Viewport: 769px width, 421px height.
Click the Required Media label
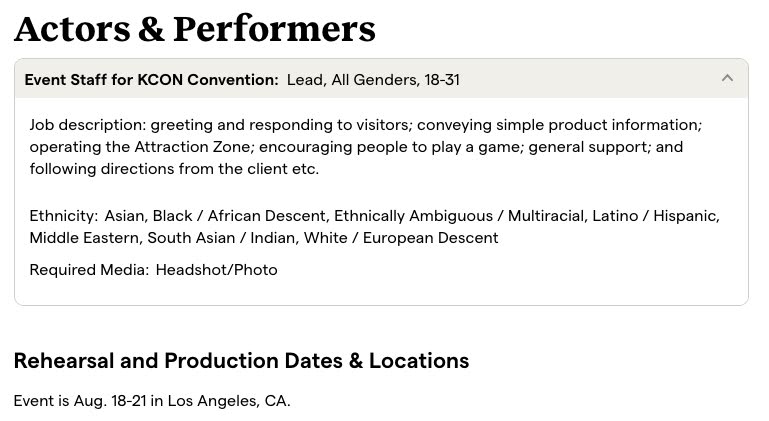[x=89, y=270]
